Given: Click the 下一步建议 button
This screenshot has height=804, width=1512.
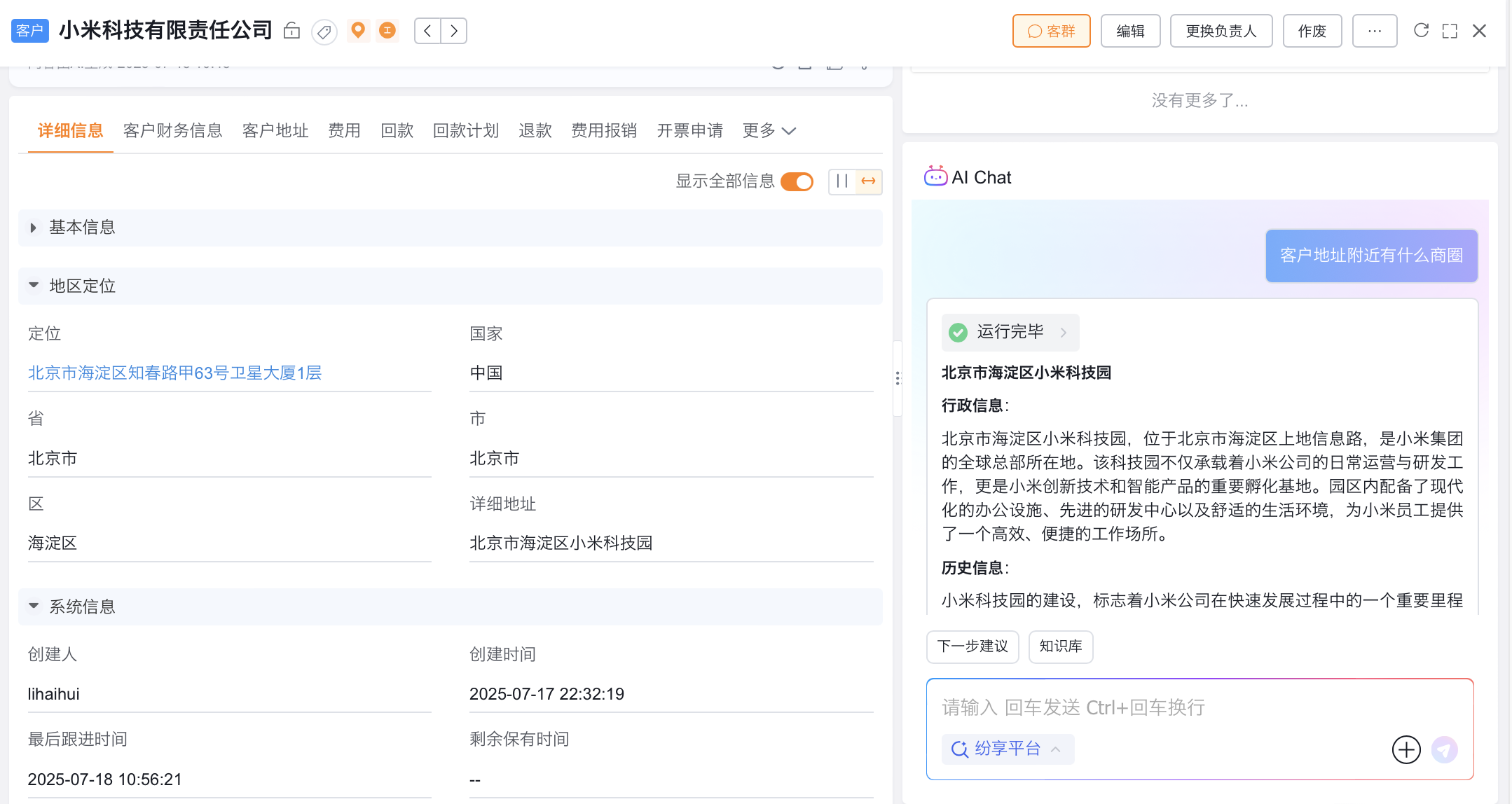Looking at the screenshot, I should point(973,646).
